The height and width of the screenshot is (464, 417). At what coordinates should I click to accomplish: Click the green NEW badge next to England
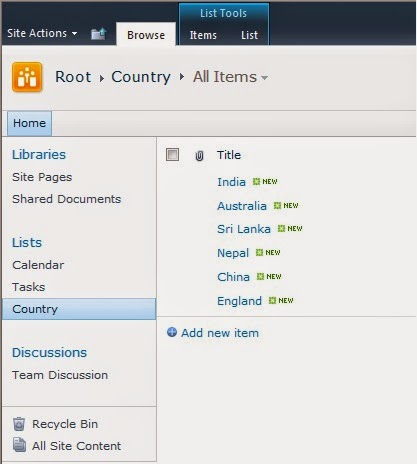point(281,300)
